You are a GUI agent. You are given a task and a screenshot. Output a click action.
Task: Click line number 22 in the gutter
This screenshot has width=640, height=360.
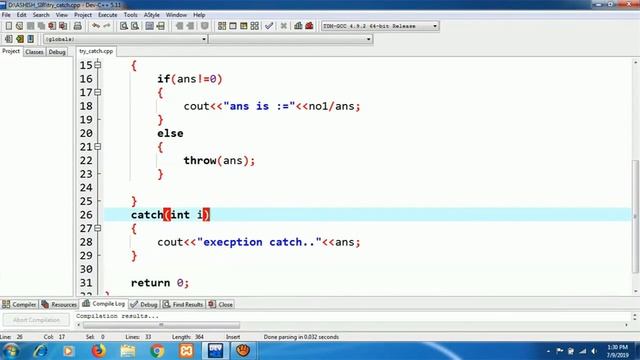(x=86, y=160)
